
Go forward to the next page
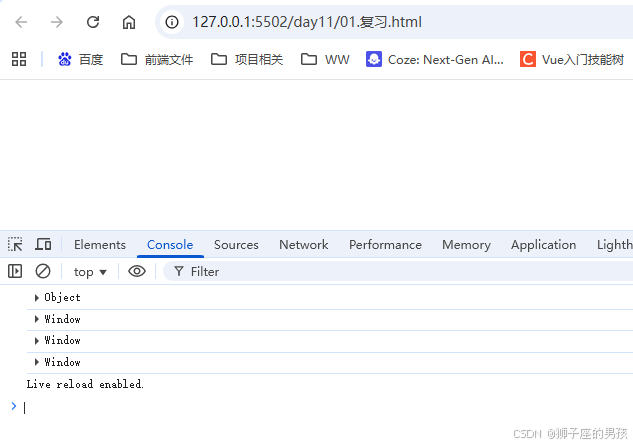point(57,22)
